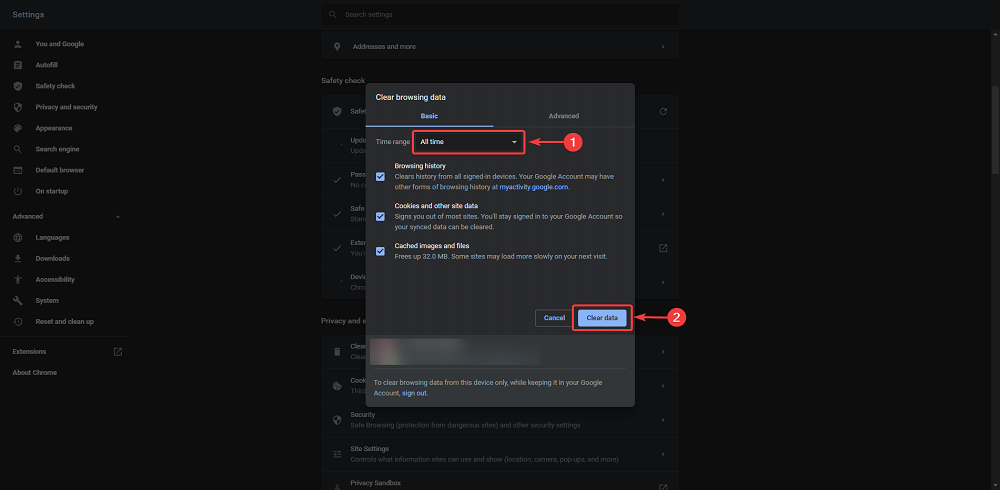
Task: Click the Cancel button
Action: coord(554,318)
